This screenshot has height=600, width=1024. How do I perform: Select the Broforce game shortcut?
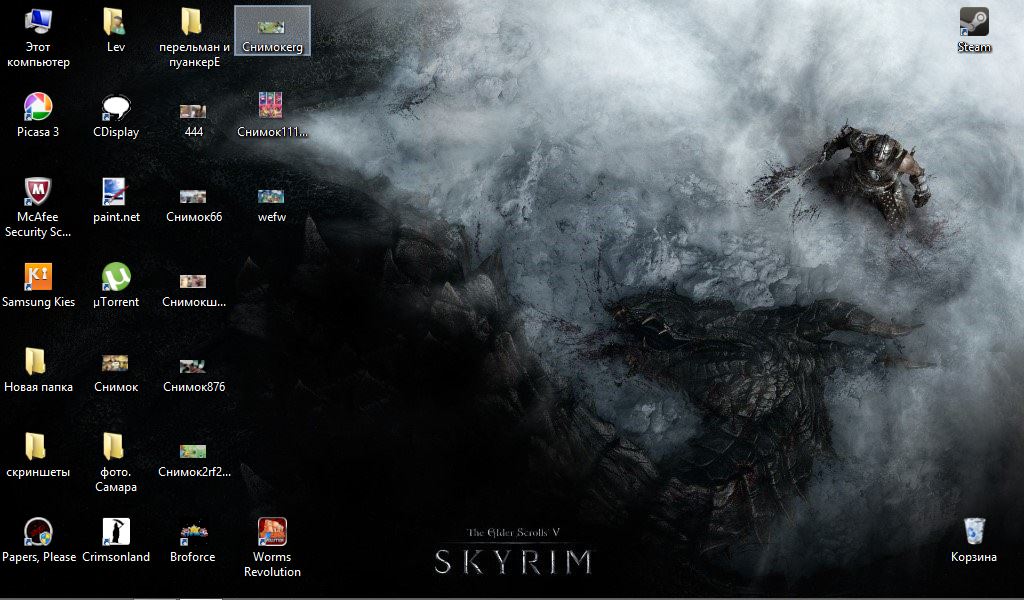(x=193, y=543)
